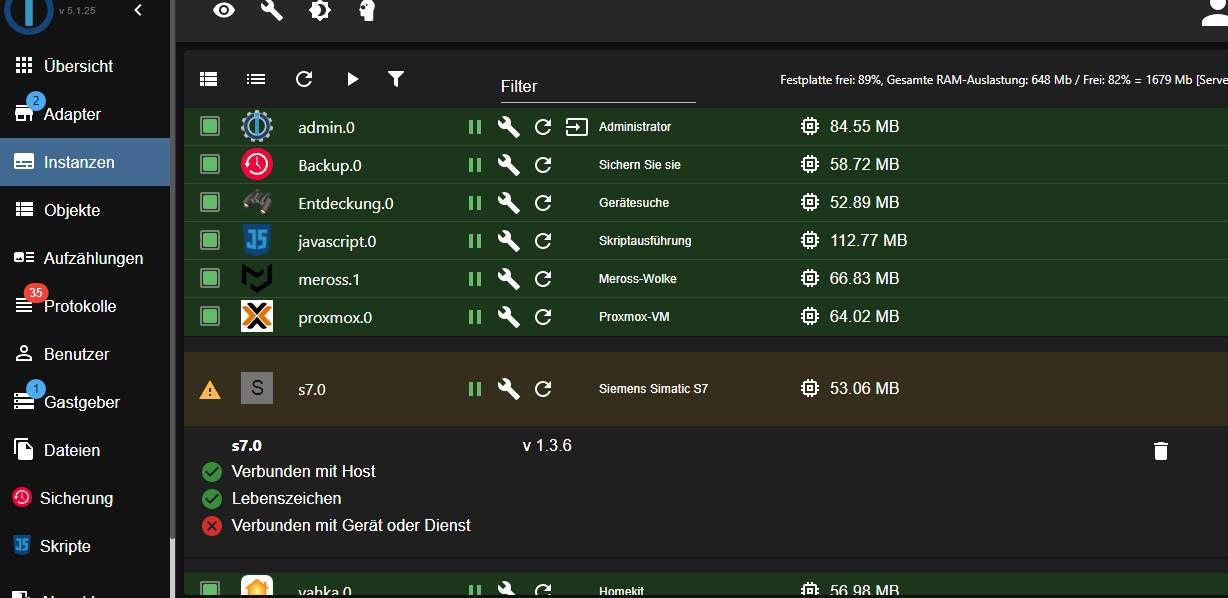This screenshot has height=598, width=1228.
Task: Go to Gastgeber hosts page
Action: tap(85, 402)
